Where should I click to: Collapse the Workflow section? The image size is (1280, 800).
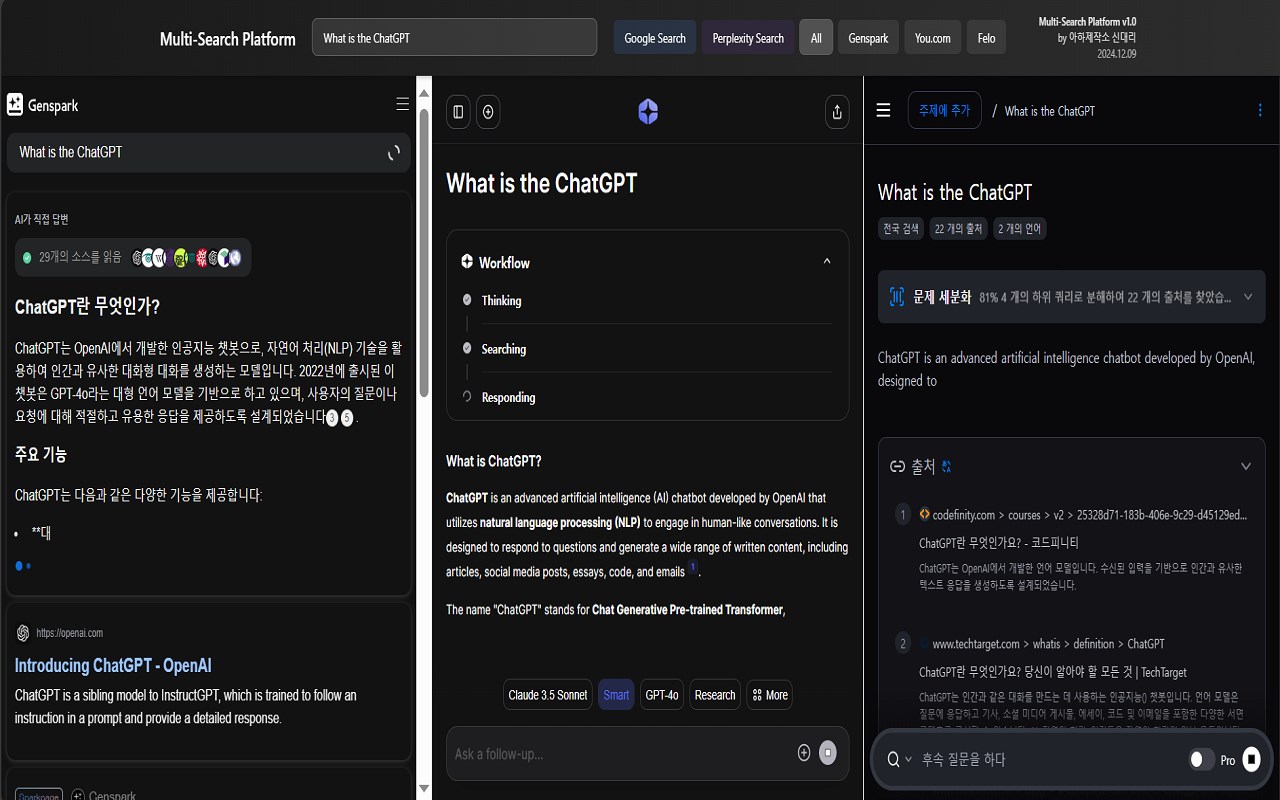827,262
